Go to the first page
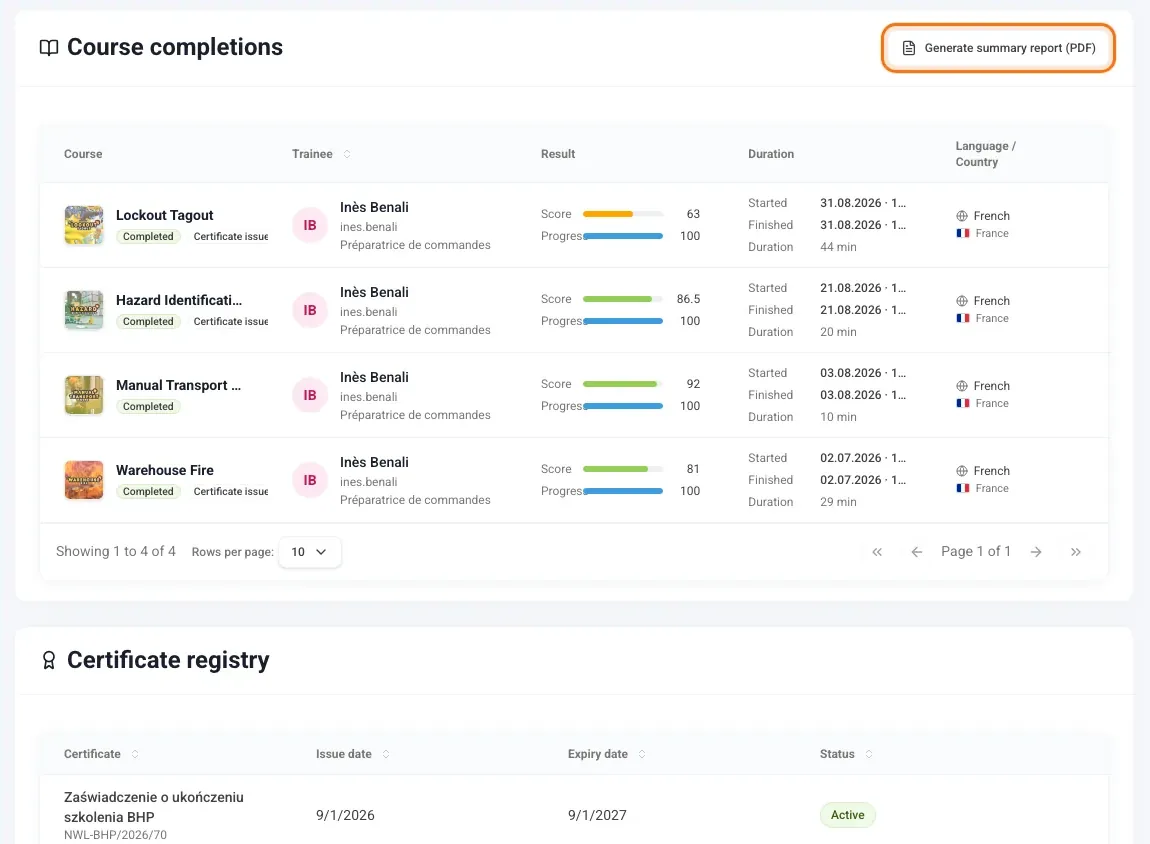The height and width of the screenshot is (844, 1150). click(x=877, y=552)
